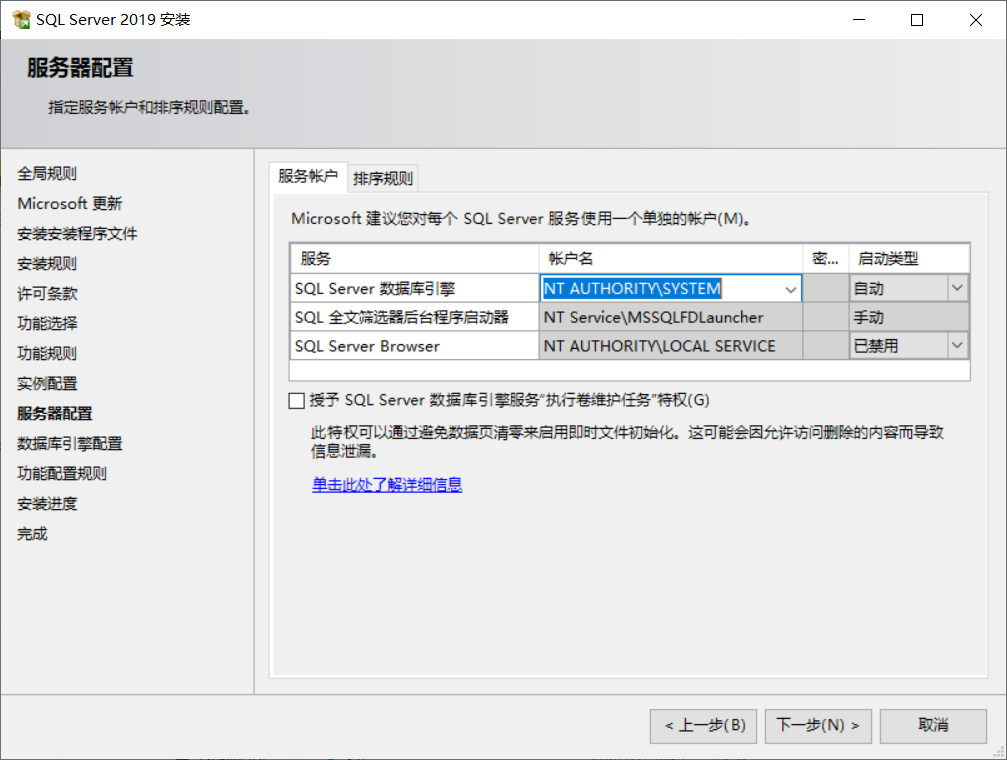The image size is (1007, 760).
Task: Select the 安装安装程序文件 step
Action: [77, 234]
